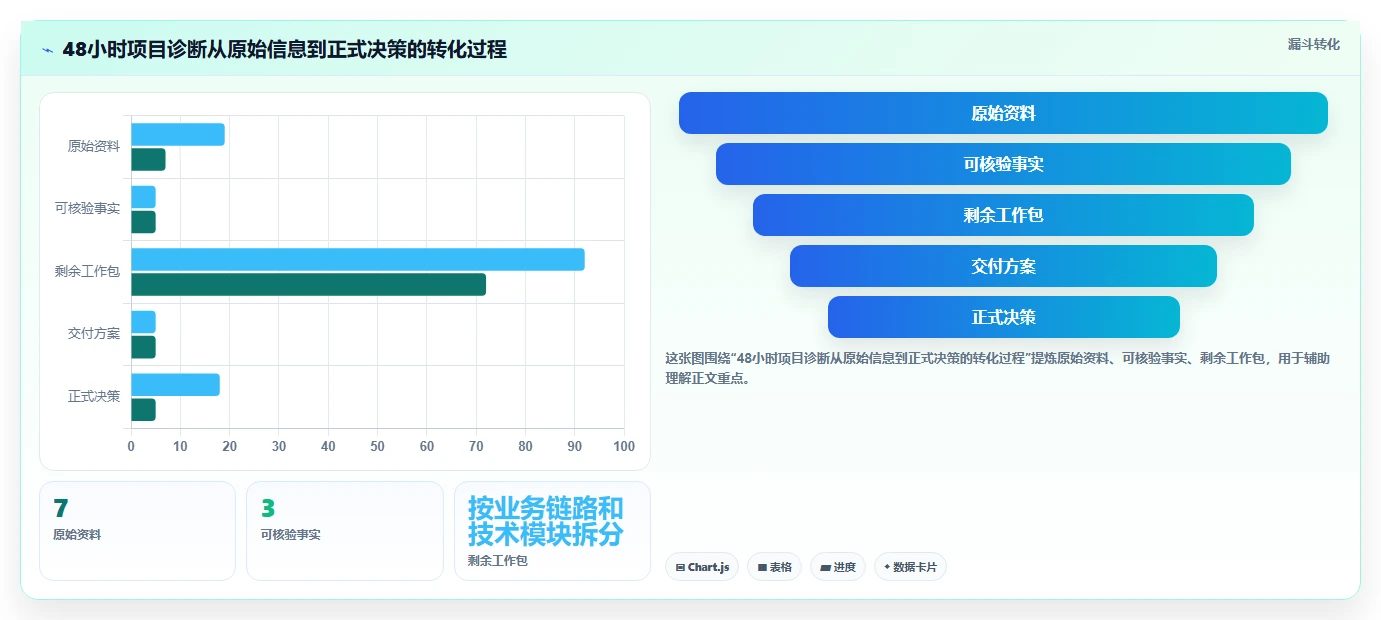Click the 原始资料 caption under the number 7

[77, 535]
